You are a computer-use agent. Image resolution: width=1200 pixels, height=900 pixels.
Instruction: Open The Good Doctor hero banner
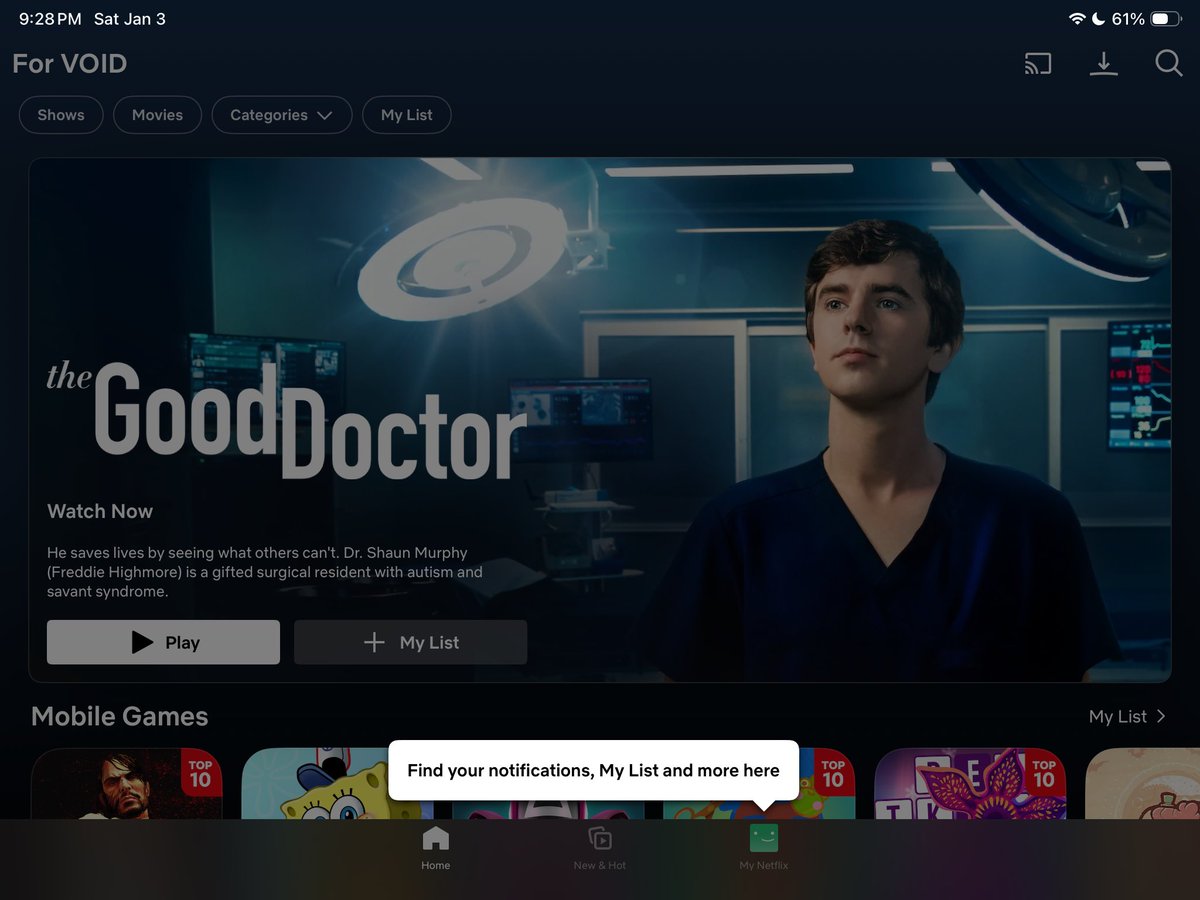click(x=600, y=420)
